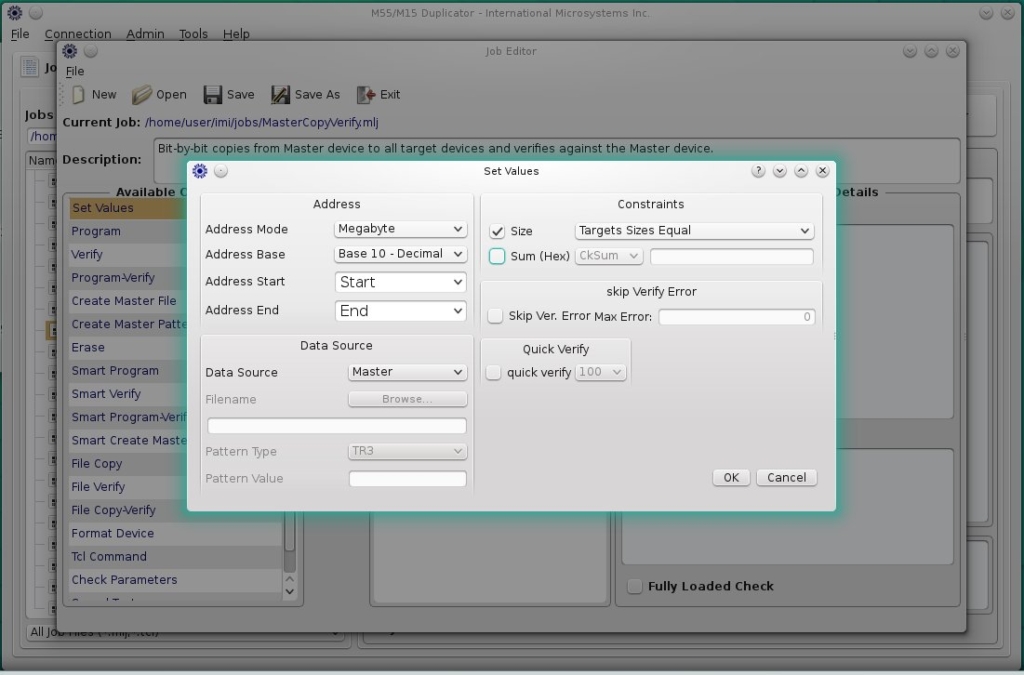
Task: Open the Address Start combo box
Action: (x=400, y=282)
